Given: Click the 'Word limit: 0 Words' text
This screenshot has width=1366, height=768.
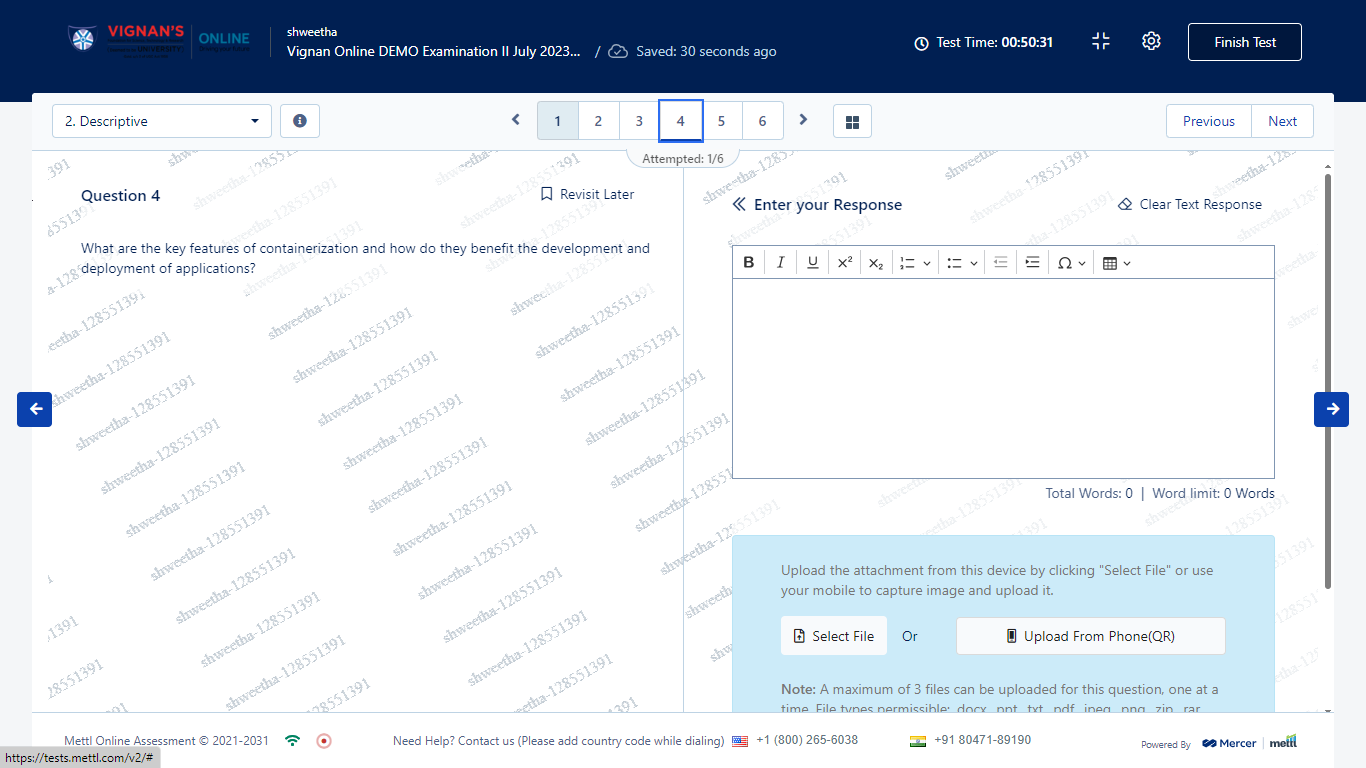Looking at the screenshot, I should (x=1214, y=493).
